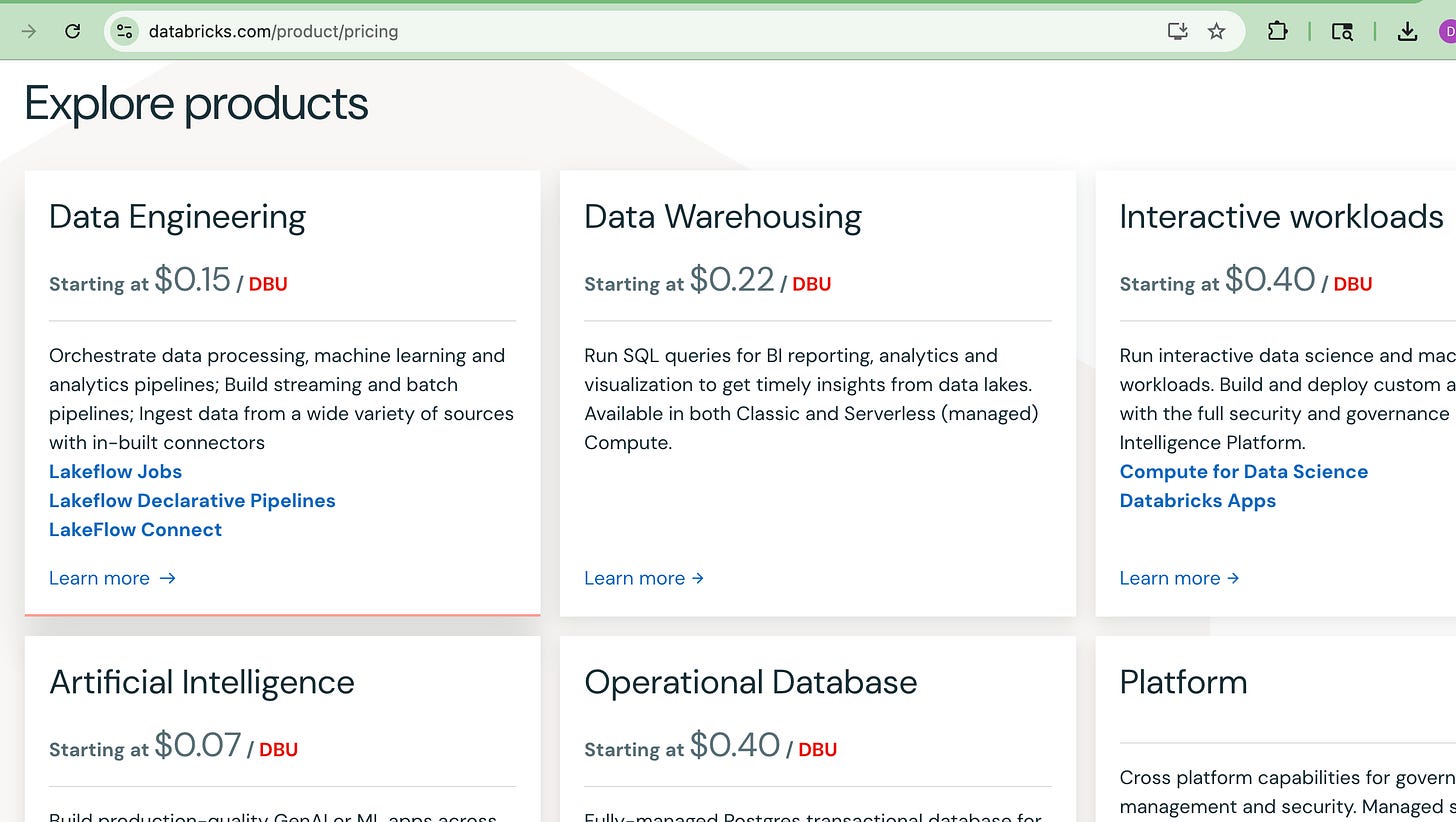Click the browser forward arrow
This screenshot has height=822, width=1456.
tap(28, 31)
